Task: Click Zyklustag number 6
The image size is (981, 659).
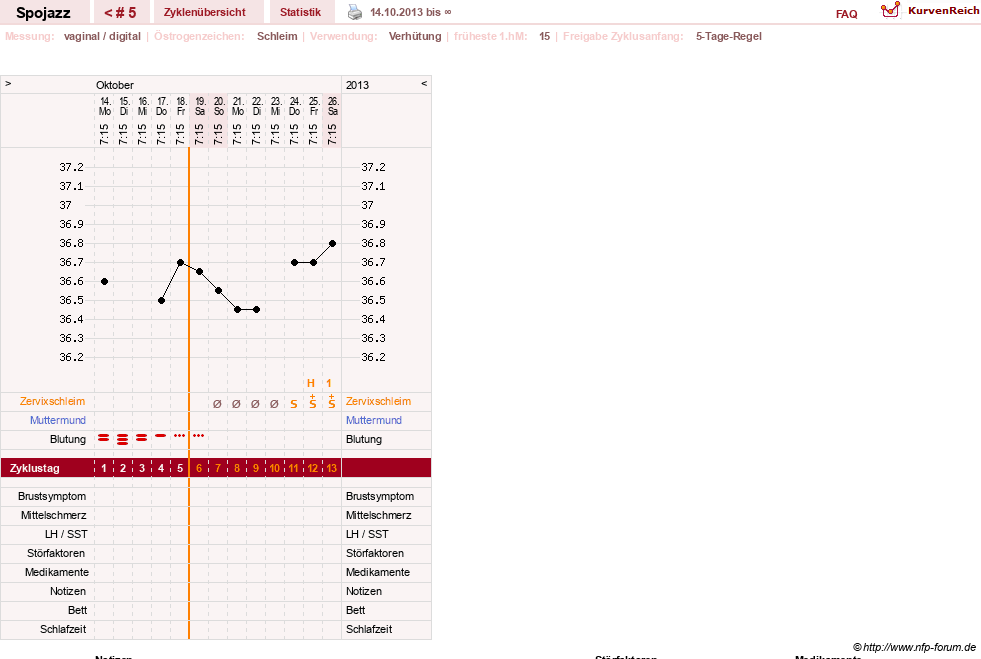Action: click(199, 468)
